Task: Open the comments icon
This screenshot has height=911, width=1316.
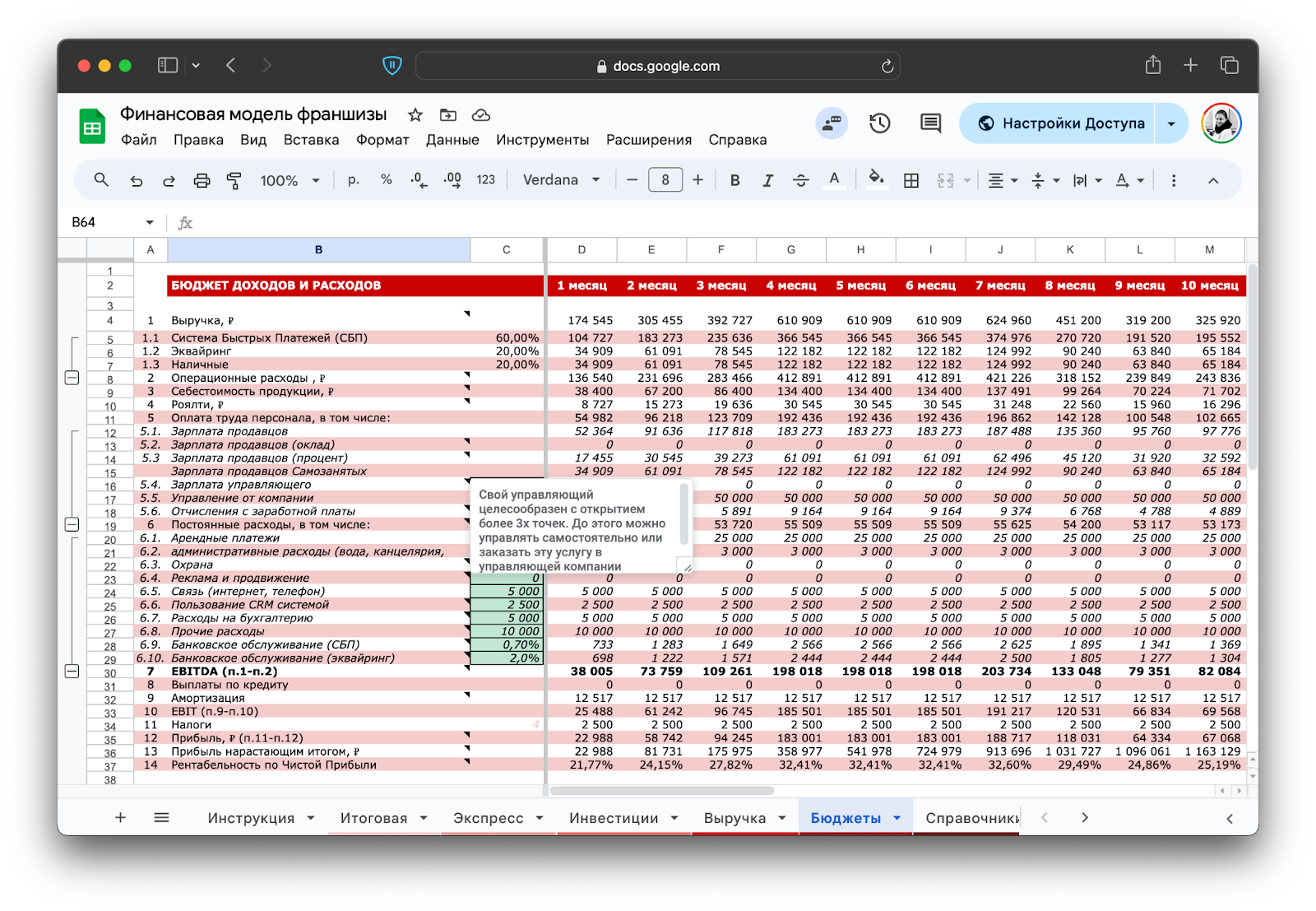Action: pos(930,123)
